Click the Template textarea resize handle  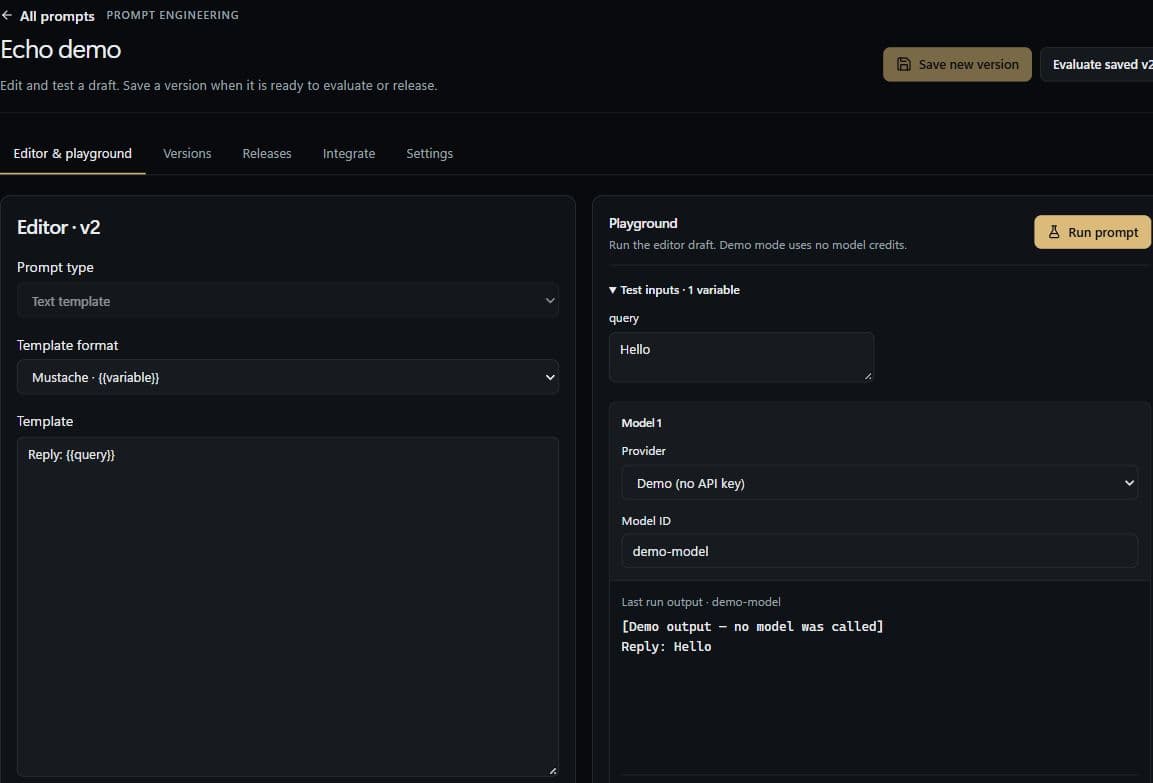553,771
